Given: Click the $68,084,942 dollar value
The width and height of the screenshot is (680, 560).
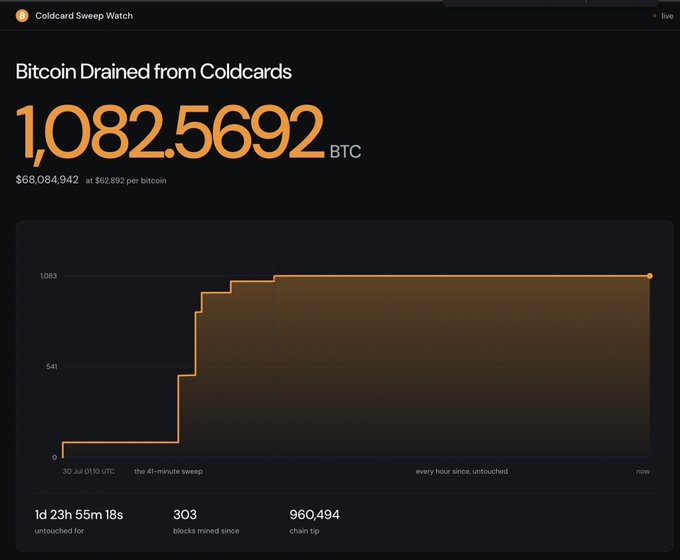Looking at the screenshot, I should point(47,180).
